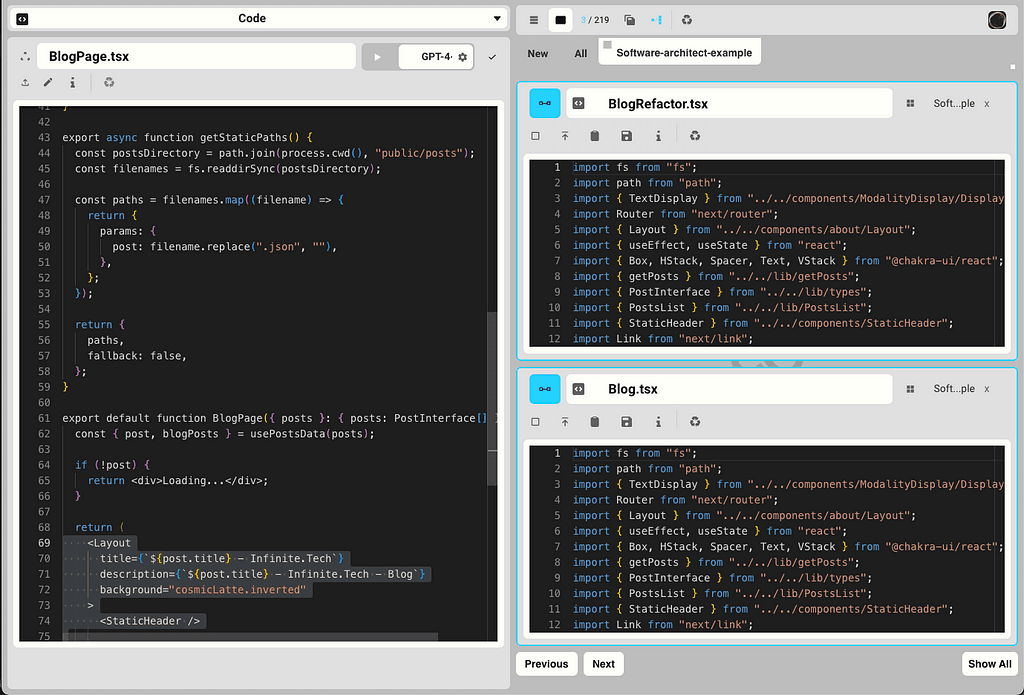Click move-to-top arrow on Blog.tsx card
Screen dimensions: 1024x695
click(x=565, y=422)
